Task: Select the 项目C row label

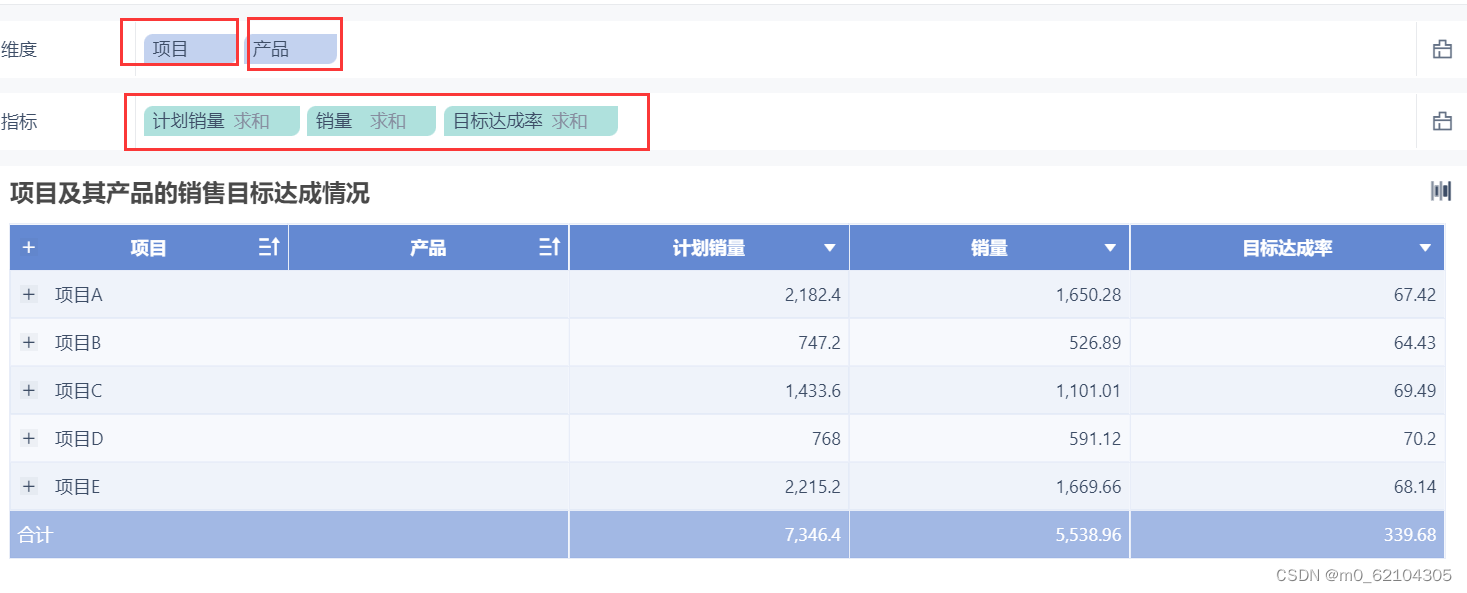Action: coord(79,391)
